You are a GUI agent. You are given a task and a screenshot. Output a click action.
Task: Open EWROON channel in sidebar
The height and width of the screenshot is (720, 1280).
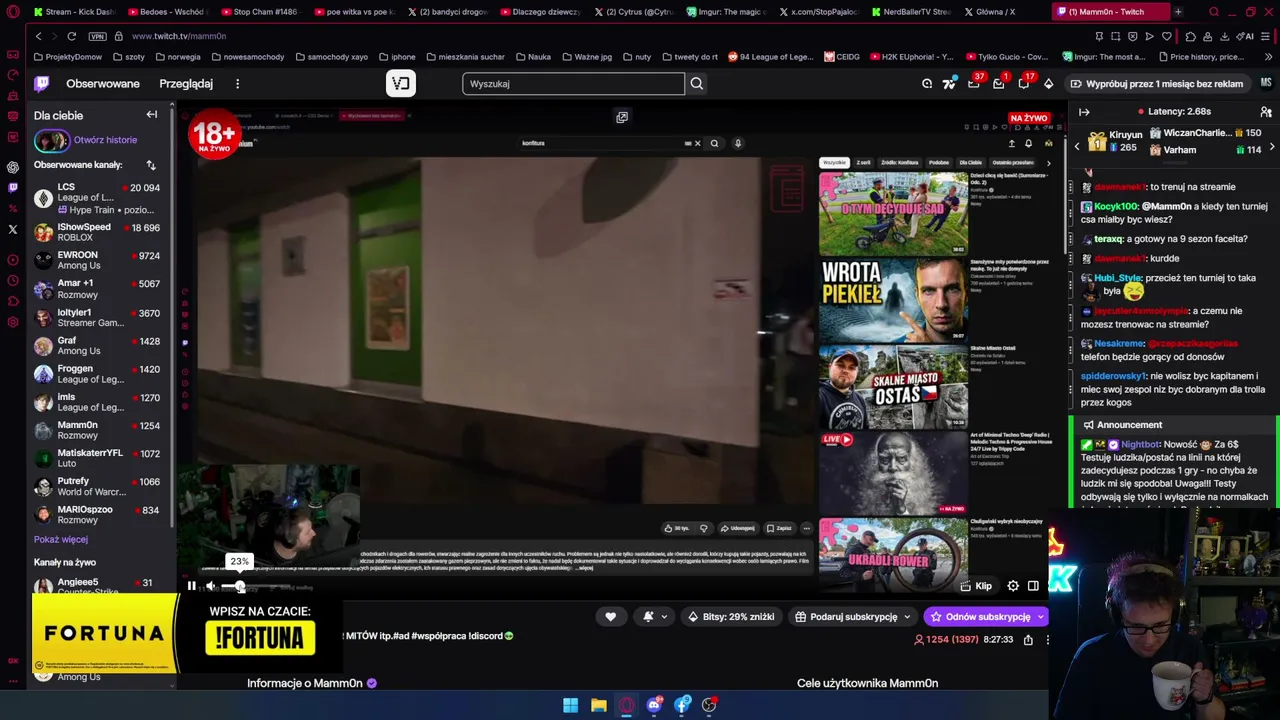coord(97,260)
